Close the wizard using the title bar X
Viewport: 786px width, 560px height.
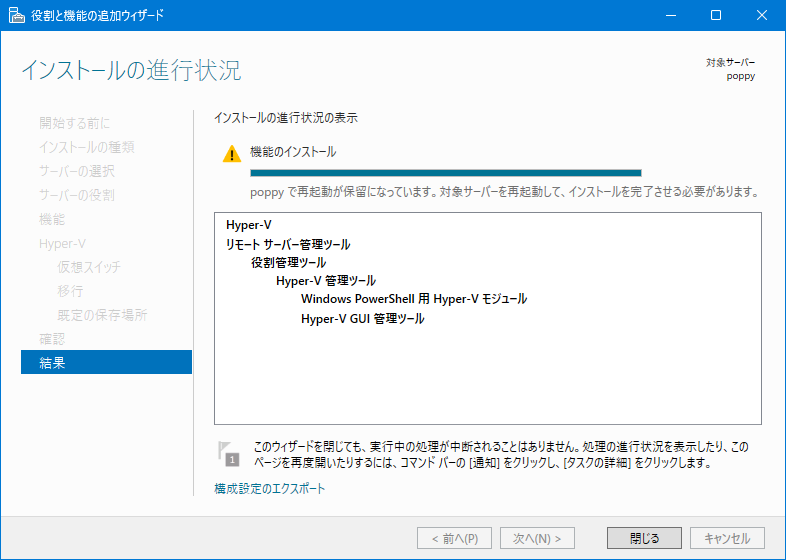(x=761, y=16)
